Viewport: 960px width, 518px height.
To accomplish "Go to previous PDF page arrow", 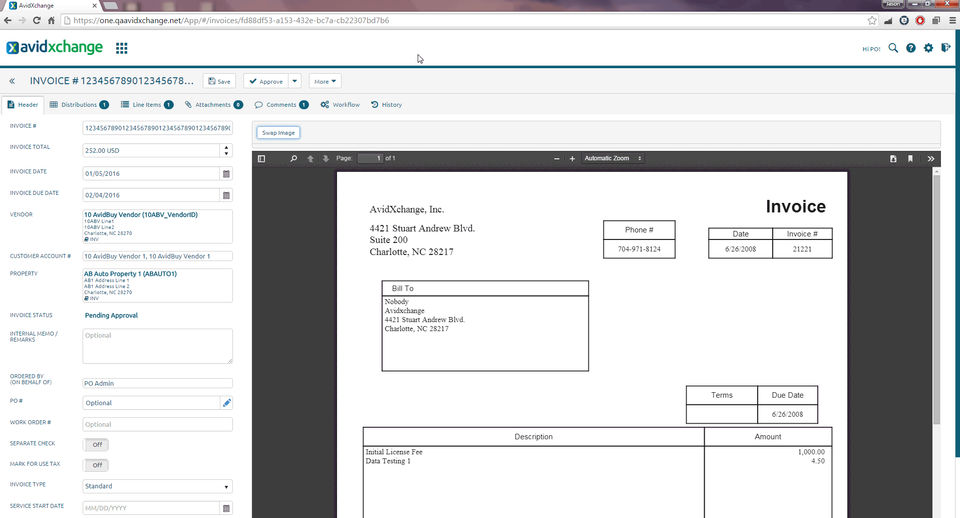I will pyautogui.click(x=310, y=159).
